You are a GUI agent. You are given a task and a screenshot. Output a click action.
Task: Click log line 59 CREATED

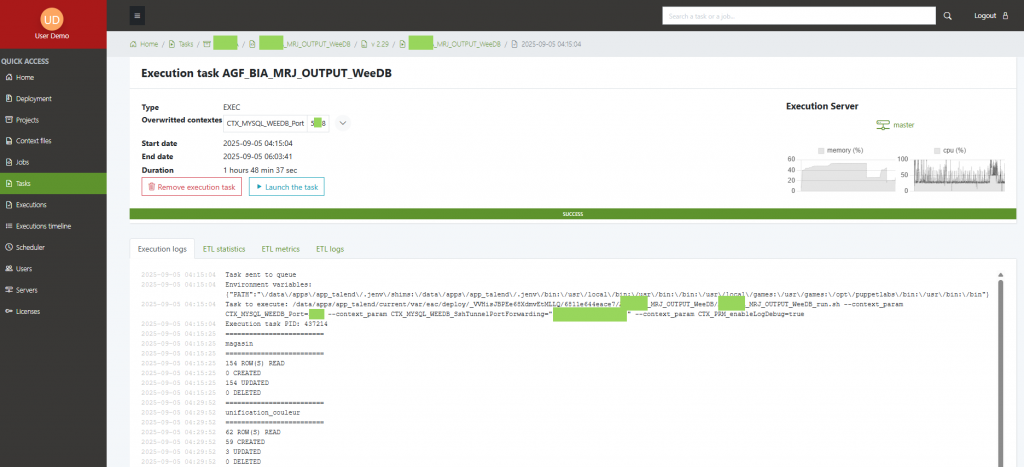point(244,442)
